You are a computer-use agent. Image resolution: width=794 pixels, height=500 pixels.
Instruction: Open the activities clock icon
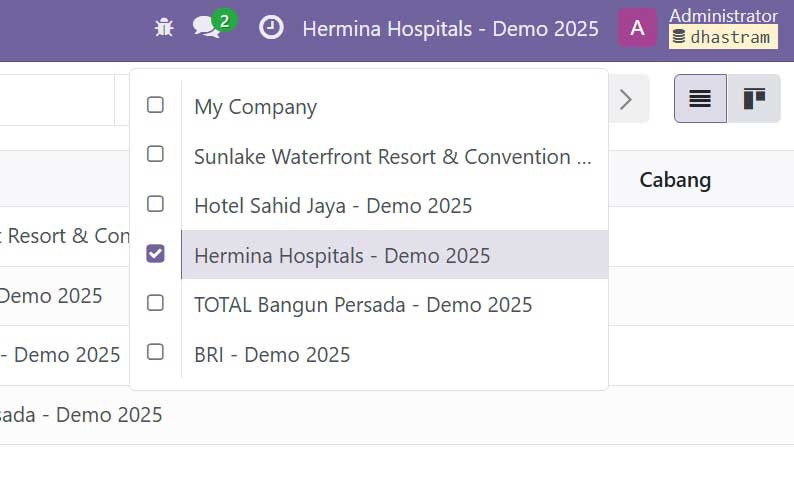coord(271,28)
